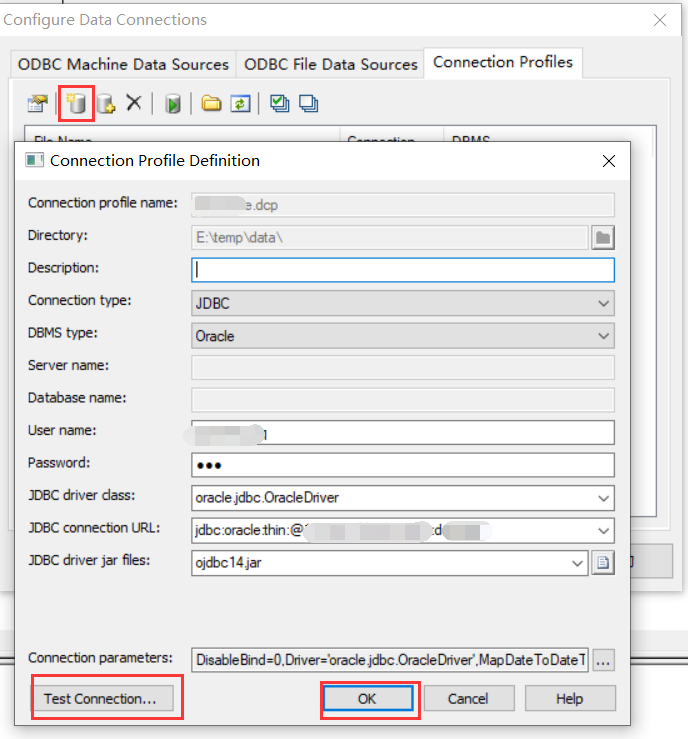Close the Connection Profile Definition dialog
This screenshot has height=739, width=688.
pyautogui.click(x=609, y=161)
